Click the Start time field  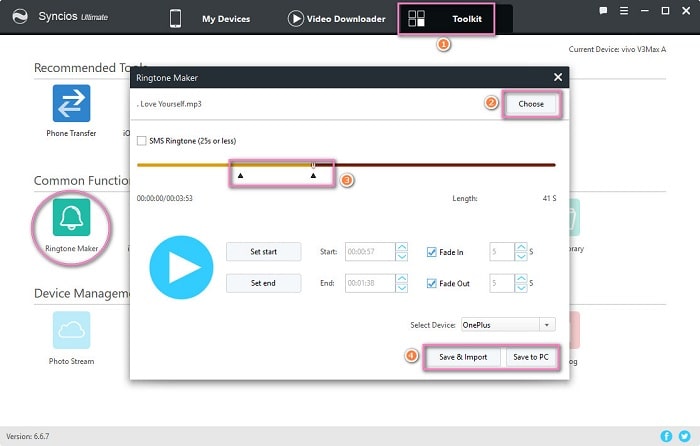[370, 252]
